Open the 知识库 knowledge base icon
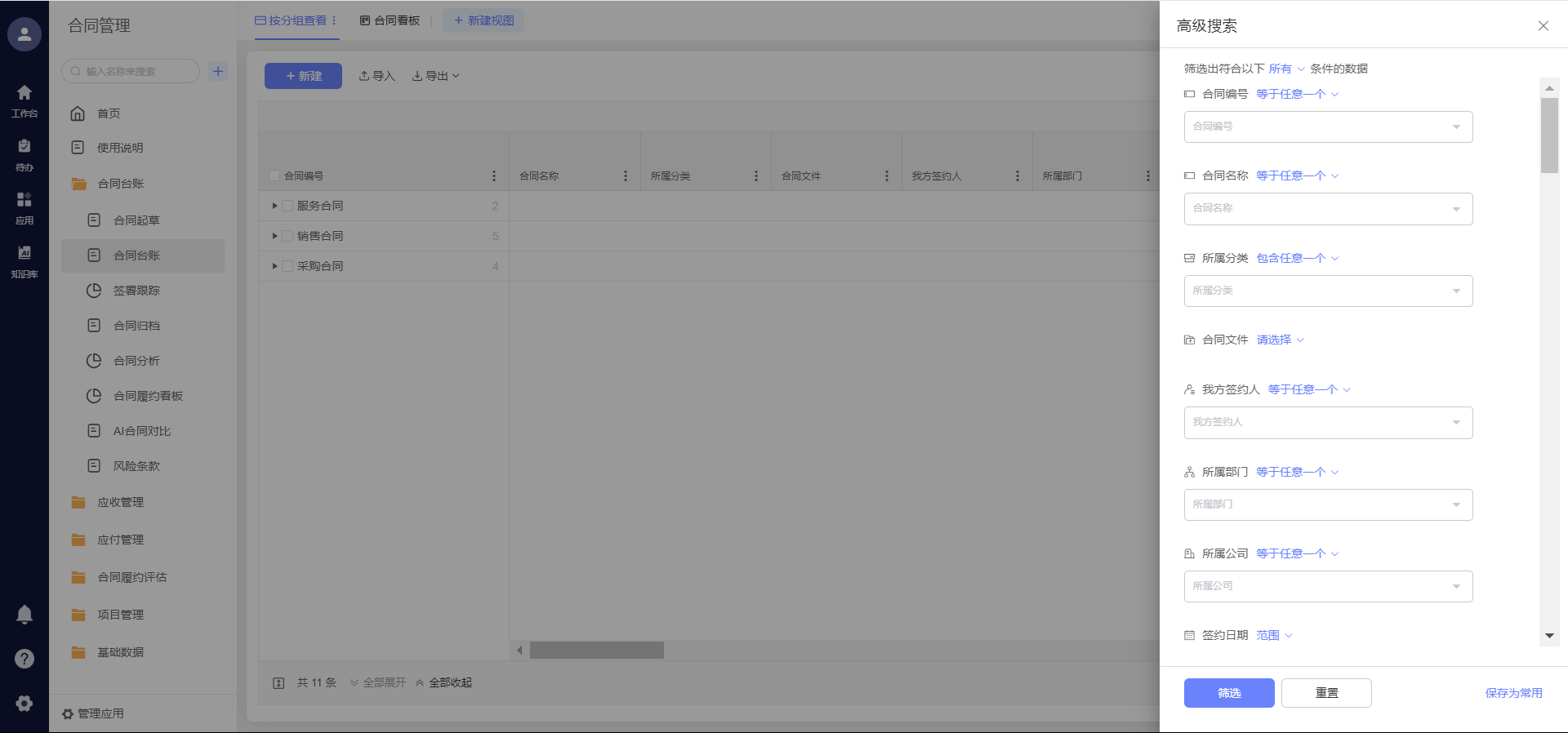The width and height of the screenshot is (1568, 733). point(24,261)
